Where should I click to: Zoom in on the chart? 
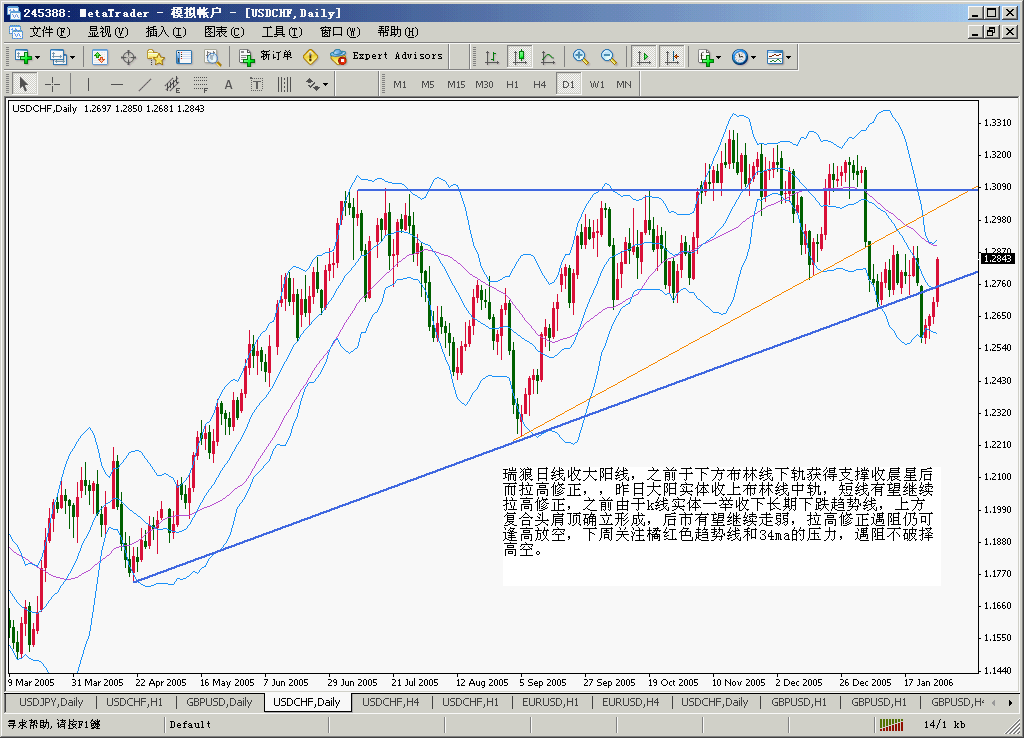click(580, 57)
